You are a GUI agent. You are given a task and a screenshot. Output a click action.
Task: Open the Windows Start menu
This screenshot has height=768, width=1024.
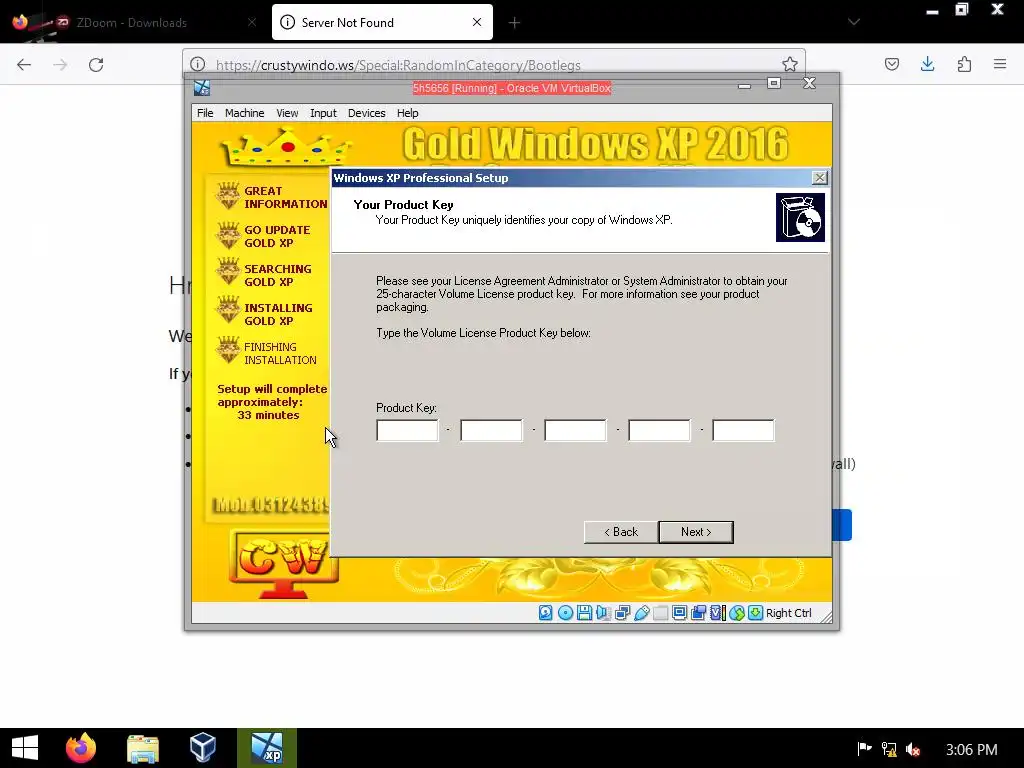tap(25, 748)
